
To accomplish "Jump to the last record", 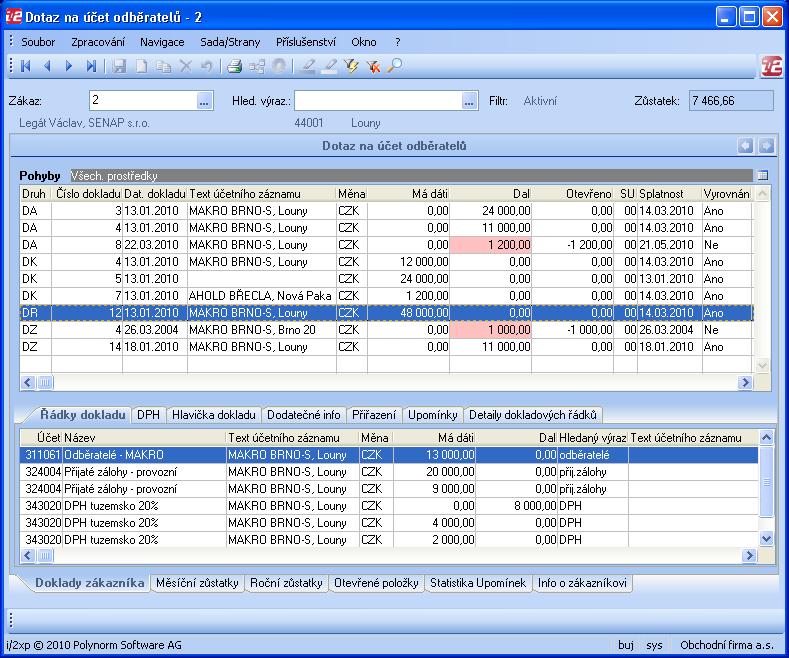I will tap(91, 66).
